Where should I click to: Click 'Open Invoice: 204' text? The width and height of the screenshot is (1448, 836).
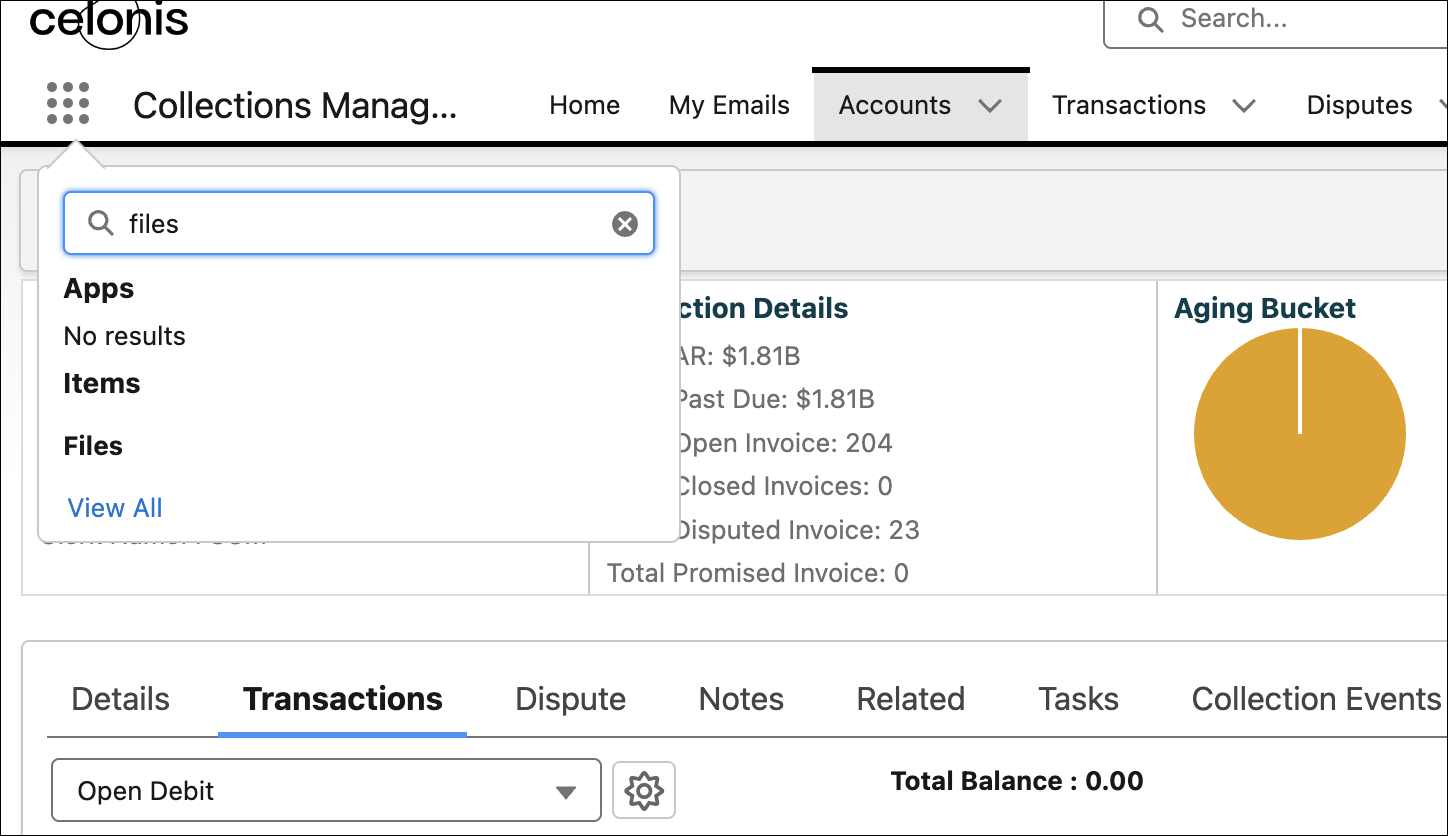point(784,443)
